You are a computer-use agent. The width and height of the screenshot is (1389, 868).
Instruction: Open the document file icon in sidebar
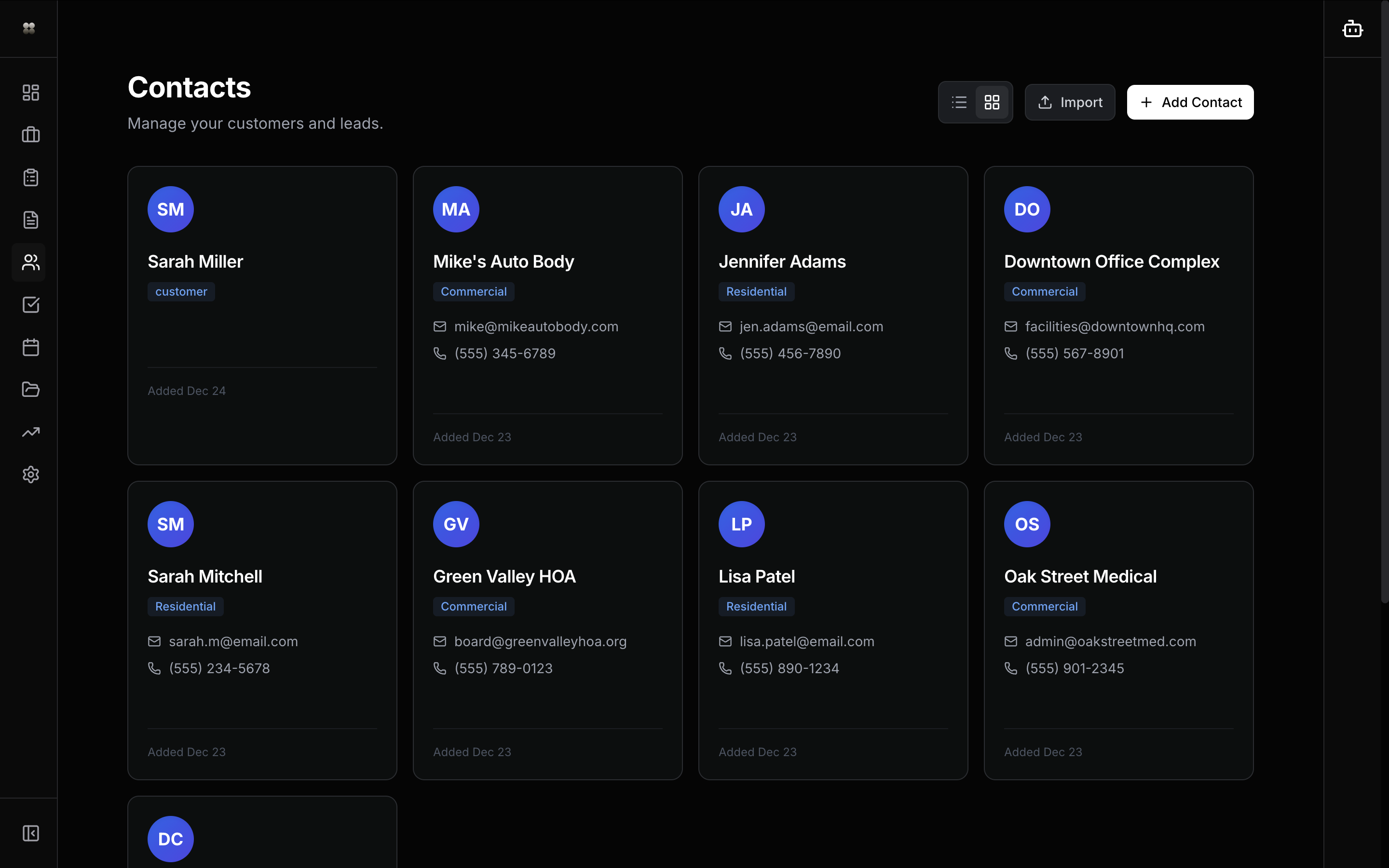point(30,220)
